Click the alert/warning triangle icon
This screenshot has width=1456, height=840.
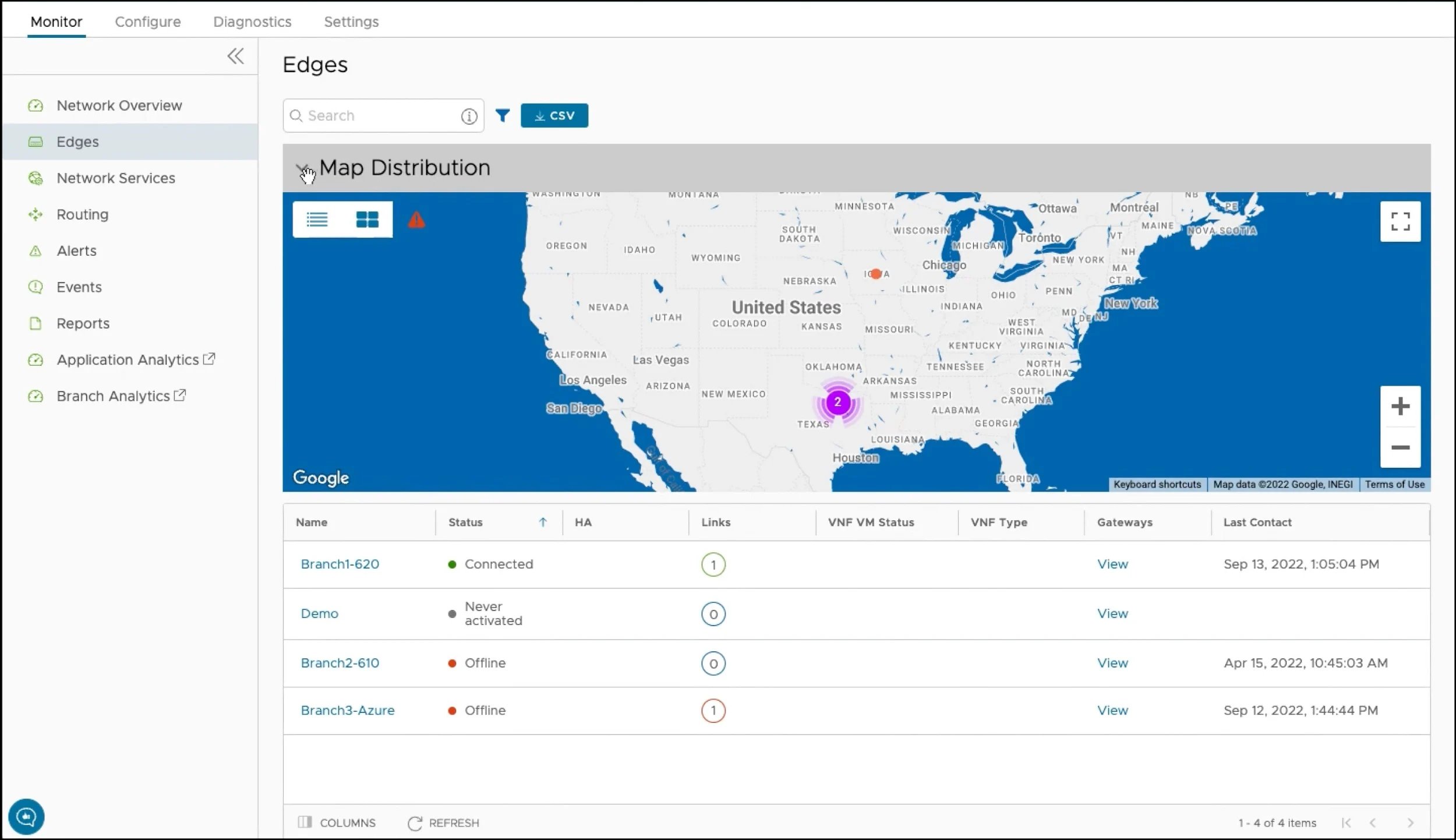[x=417, y=219]
